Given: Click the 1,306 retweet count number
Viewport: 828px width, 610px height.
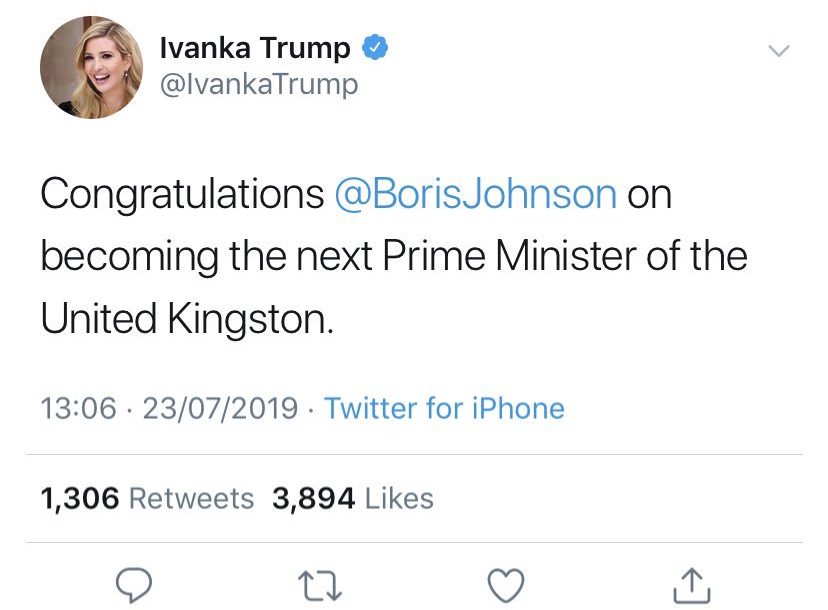Looking at the screenshot, I should point(80,498).
